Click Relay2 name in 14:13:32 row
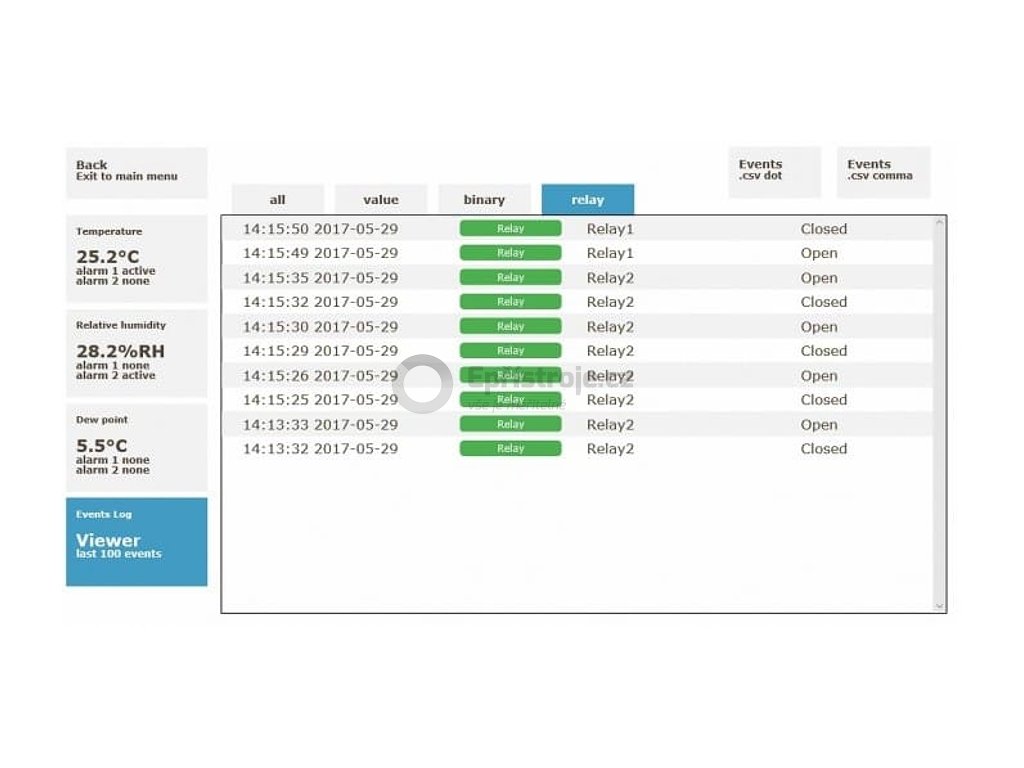This screenshot has height=768, width=1024. (x=610, y=449)
